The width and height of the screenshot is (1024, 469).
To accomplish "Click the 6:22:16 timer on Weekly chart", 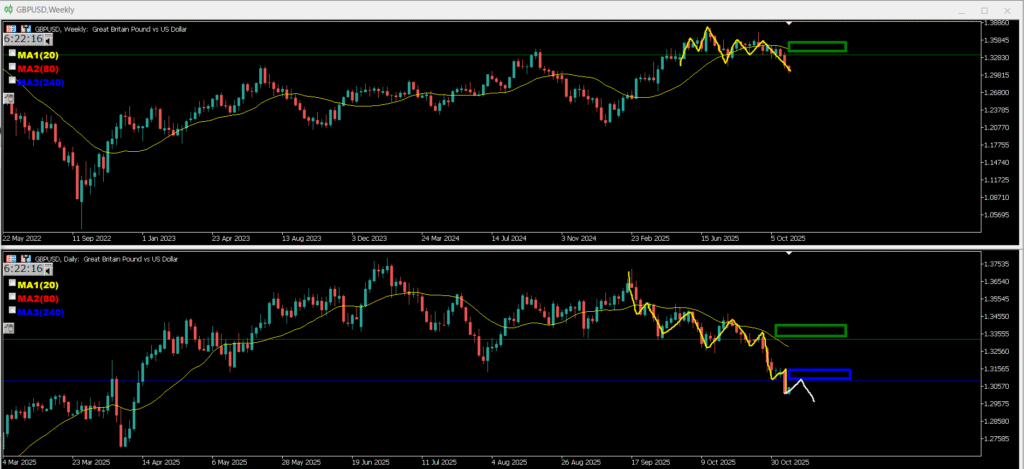I will click(x=25, y=40).
